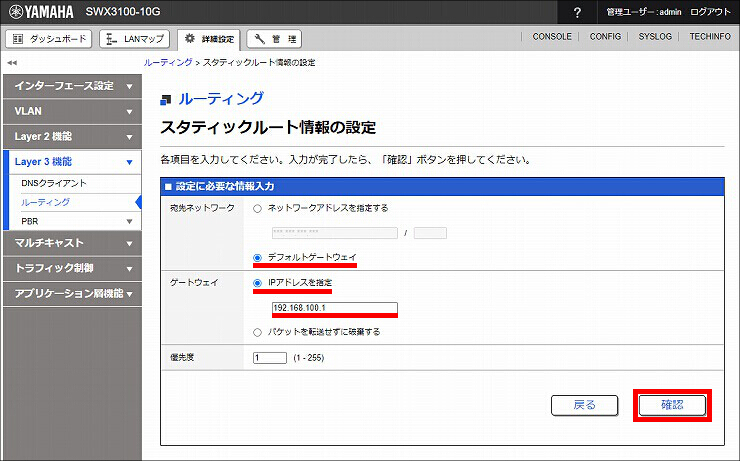The height and width of the screenshot is (461, 740).
Task: Select パケットを転送せずに破棄する radio button
Action: (x=257, y=332)
